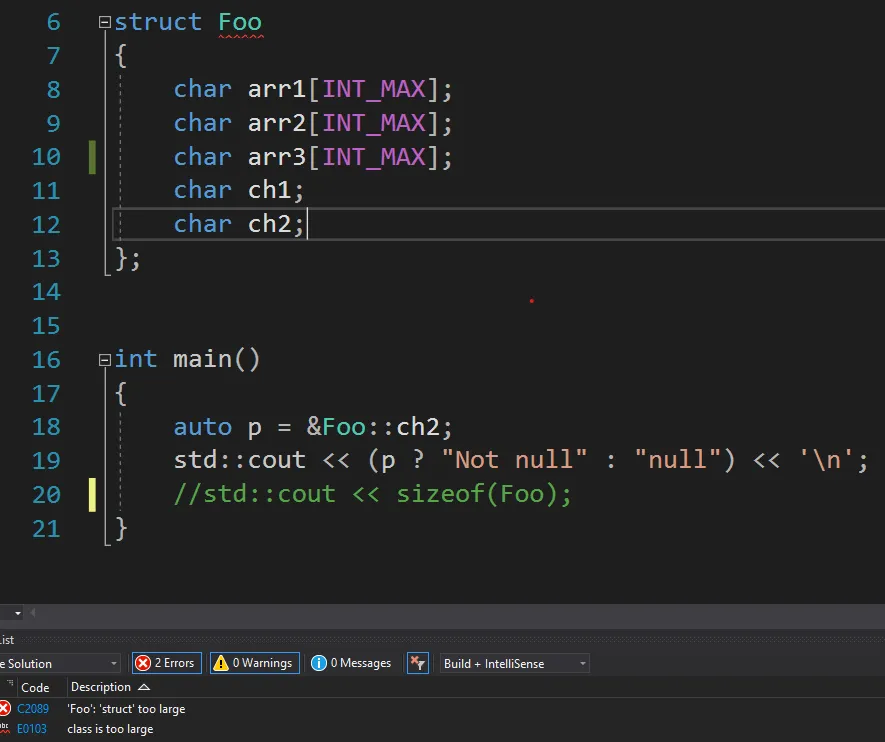Click line number 10 in the margin

(46, 157)
